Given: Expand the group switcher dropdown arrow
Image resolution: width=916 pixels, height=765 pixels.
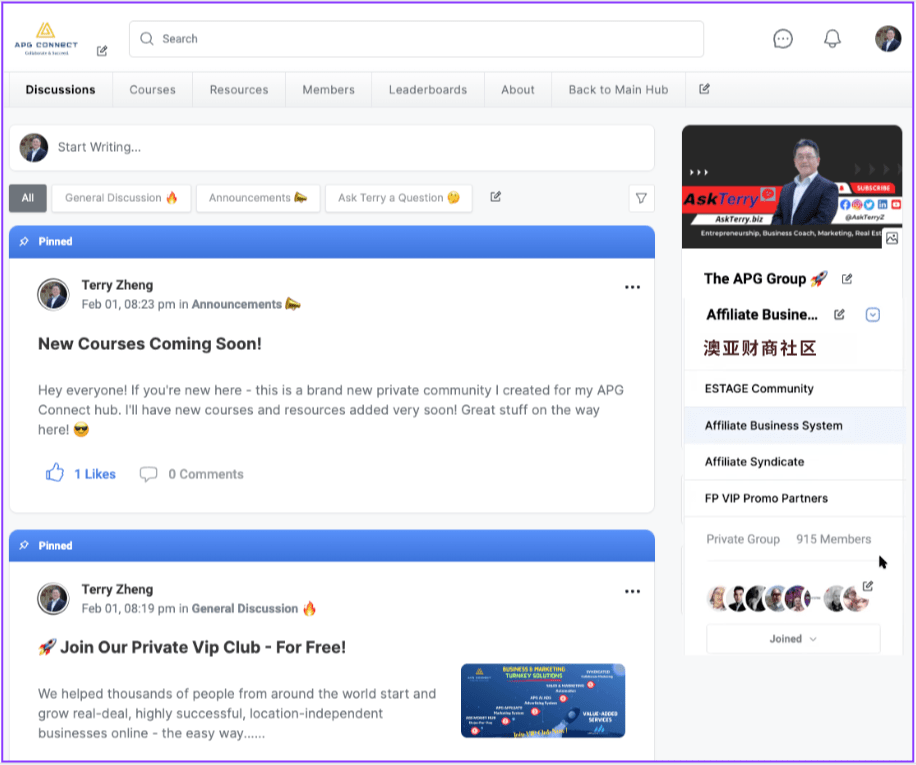Looking at the screenshot, I should click(872, 315).
